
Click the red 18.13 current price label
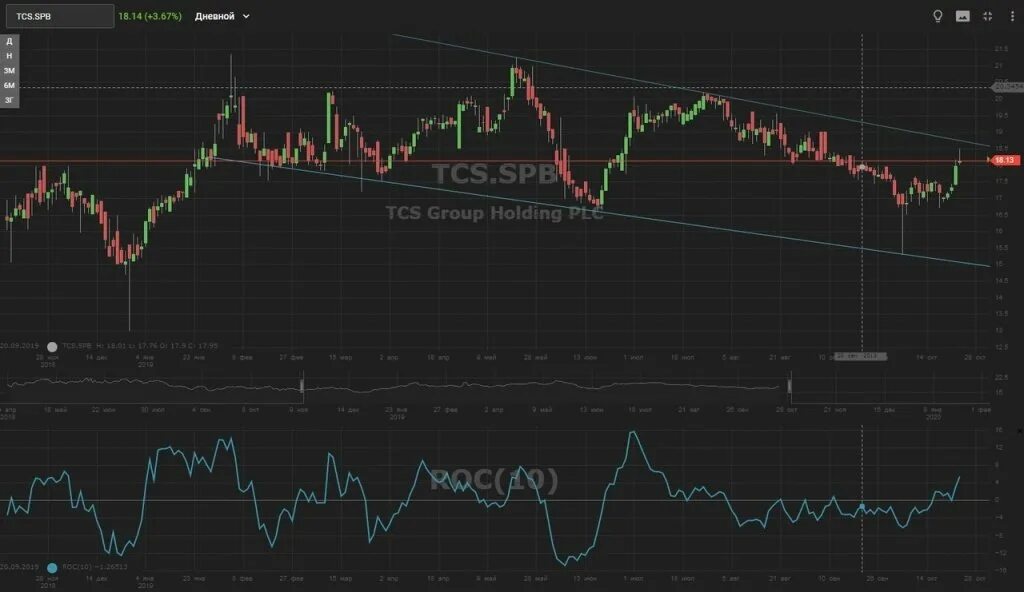pos(1005,160)
